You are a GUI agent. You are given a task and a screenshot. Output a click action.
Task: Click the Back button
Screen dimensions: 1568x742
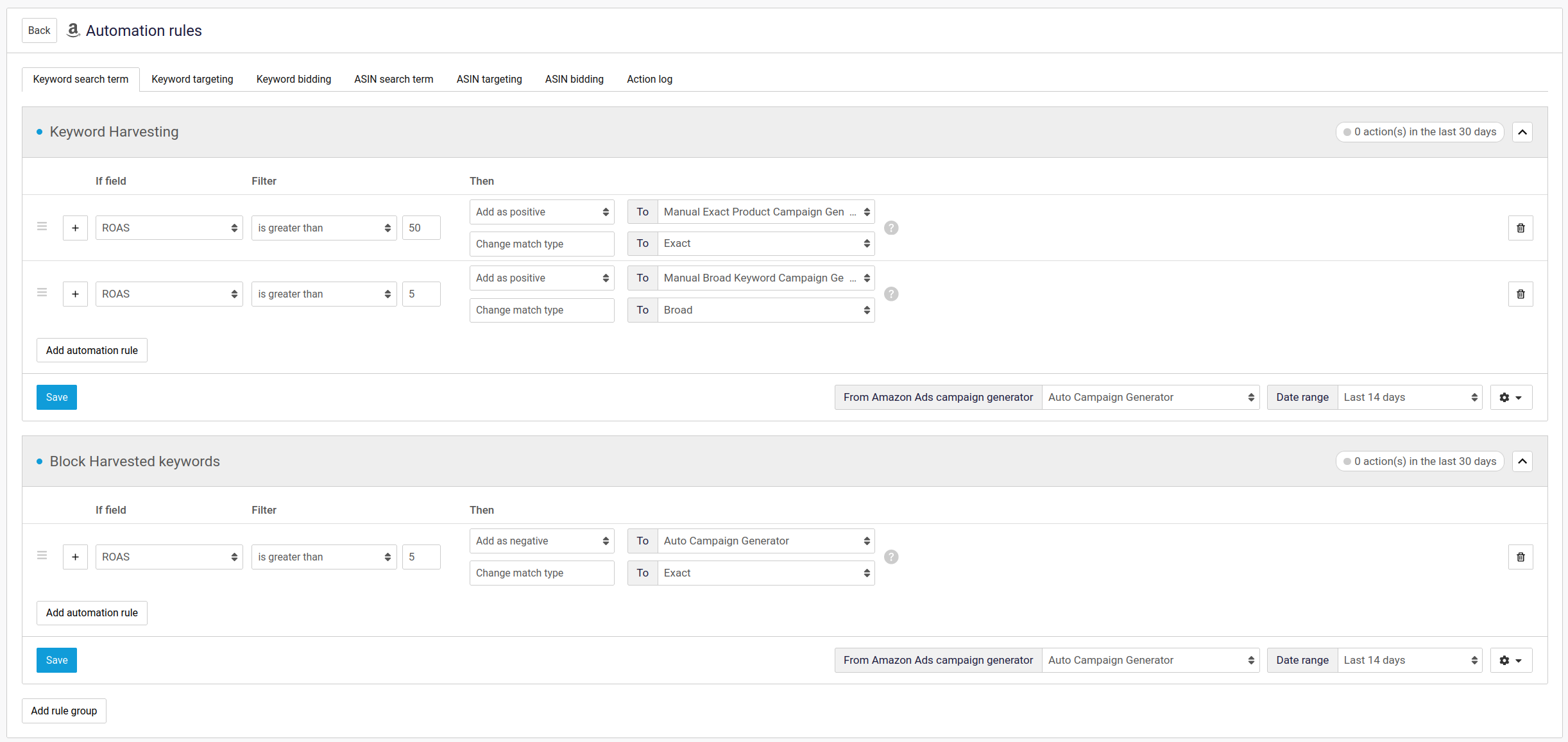[39, 30]
